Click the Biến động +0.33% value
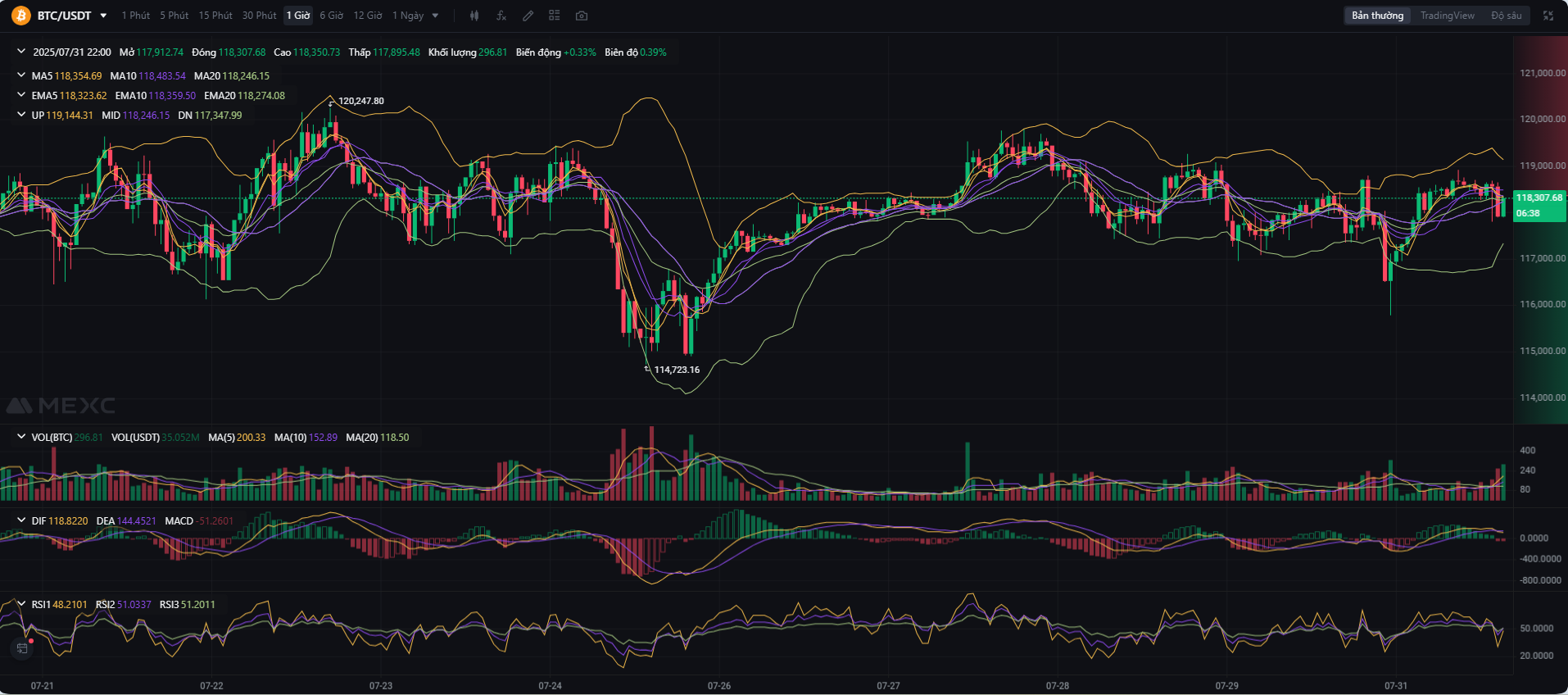 coord(580,52)
